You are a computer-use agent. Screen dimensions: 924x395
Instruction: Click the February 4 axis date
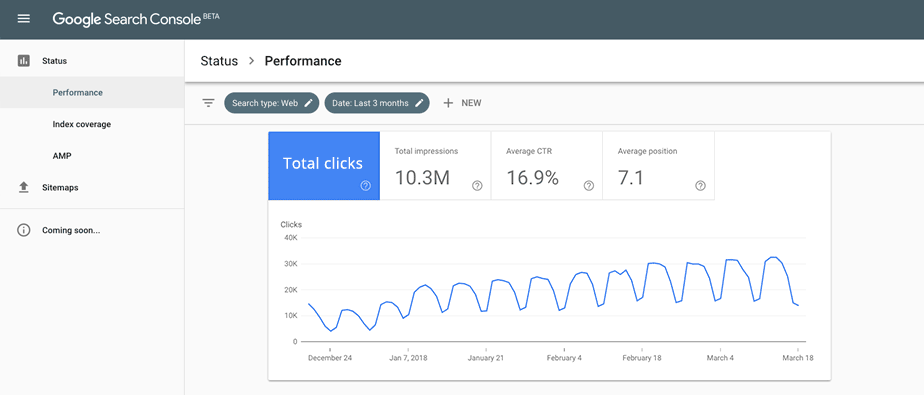(565, 358)
